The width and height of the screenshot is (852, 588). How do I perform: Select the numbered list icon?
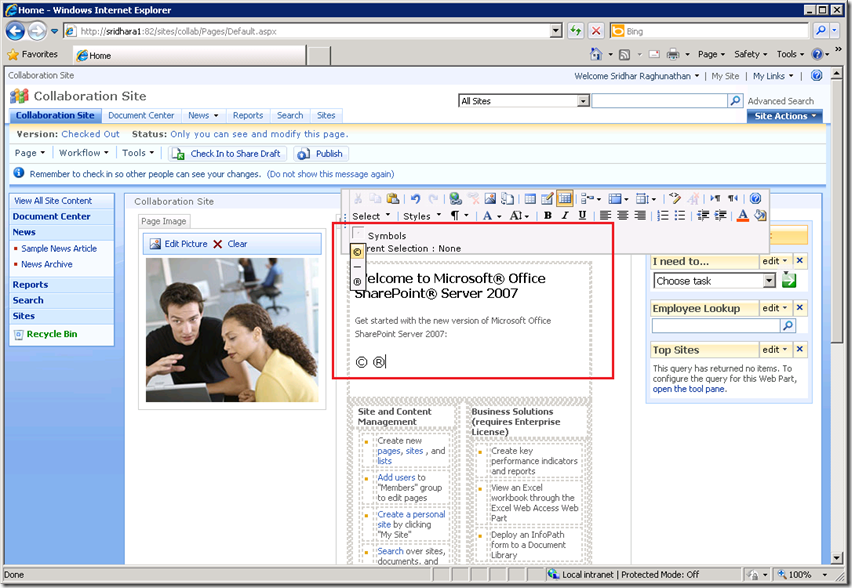click(x=661, y=215)
